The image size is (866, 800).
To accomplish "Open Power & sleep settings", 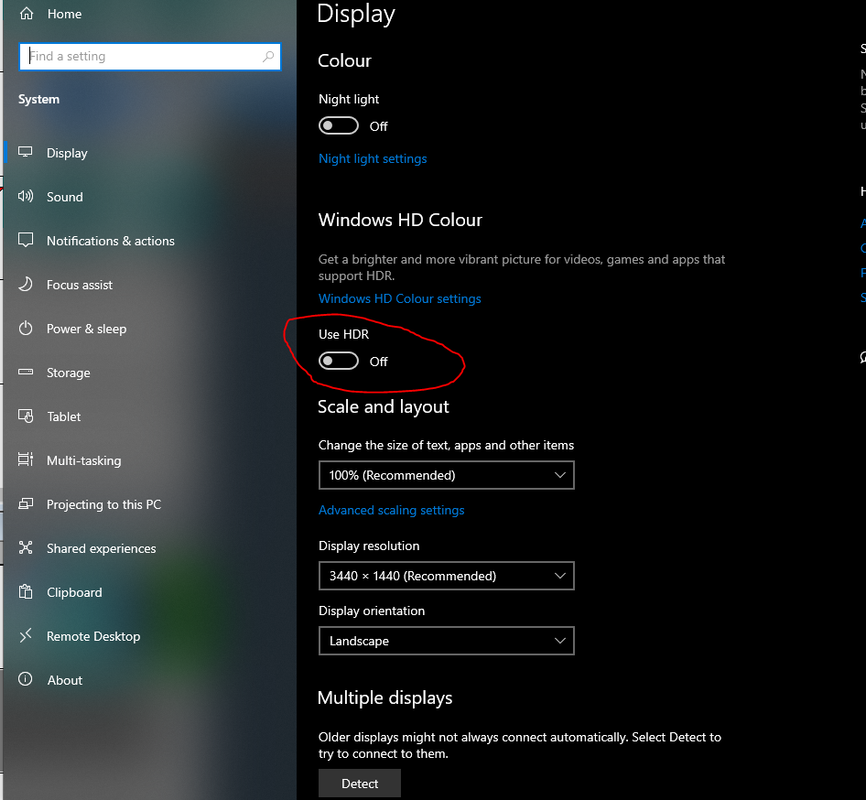I will tap(86, 329).
